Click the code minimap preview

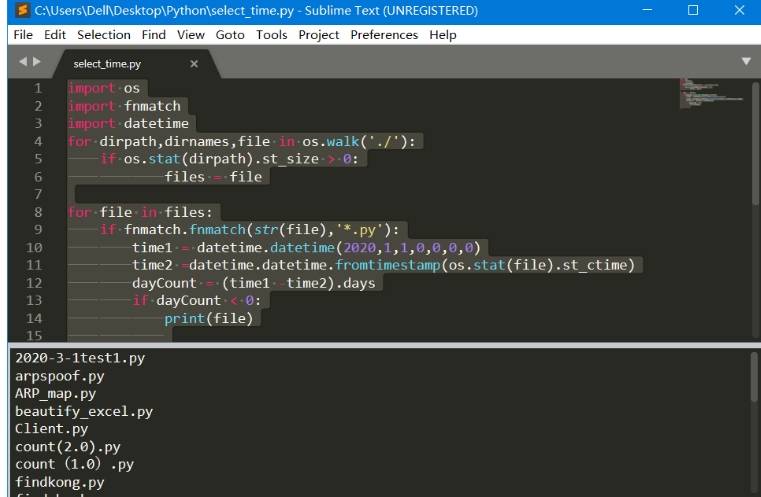[712, 93]
